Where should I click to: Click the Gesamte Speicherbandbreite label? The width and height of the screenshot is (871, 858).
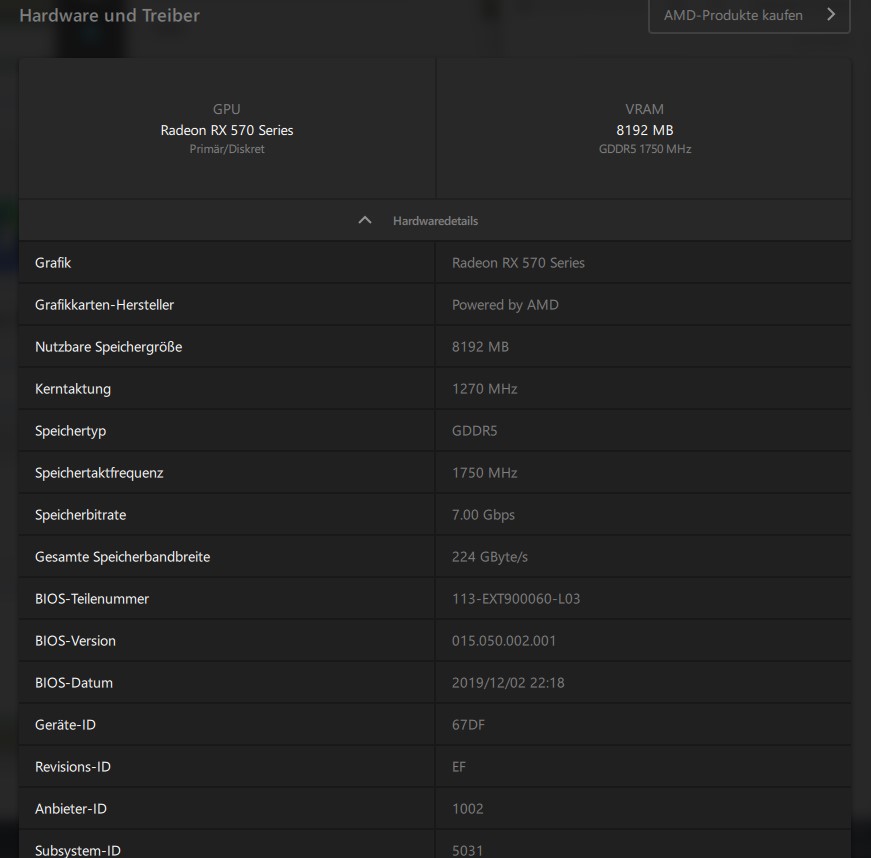(x=122, y=557)
